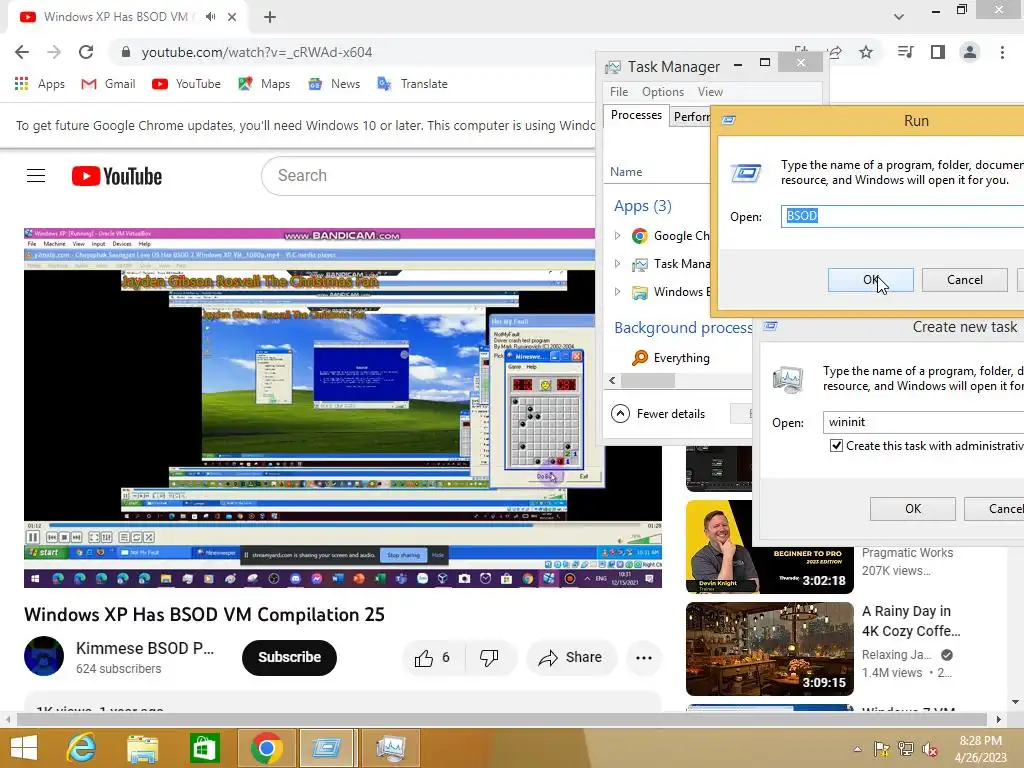Open Apps bookmark shortcut
The height and width of the screenshot is (768, 1024).
[40, 84]
